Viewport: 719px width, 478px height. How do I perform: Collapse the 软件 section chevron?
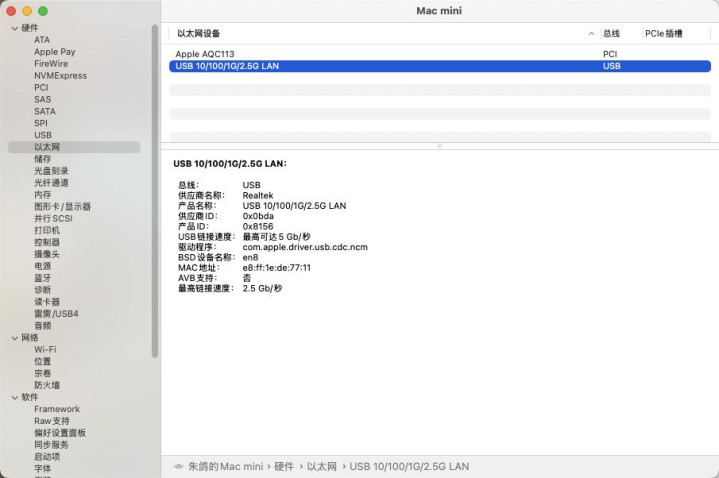tap(15, 398)
